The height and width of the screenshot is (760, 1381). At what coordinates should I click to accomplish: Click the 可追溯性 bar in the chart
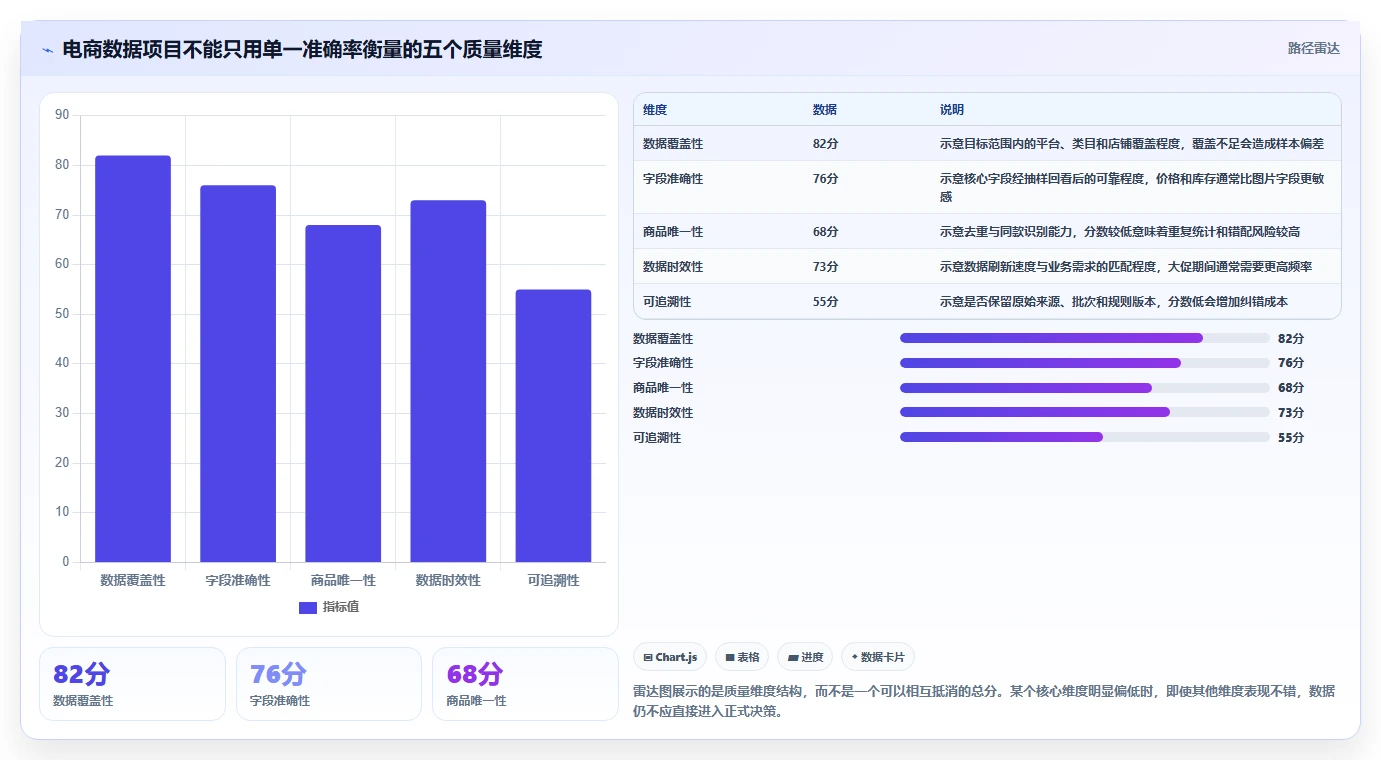(x=553, y=426)
